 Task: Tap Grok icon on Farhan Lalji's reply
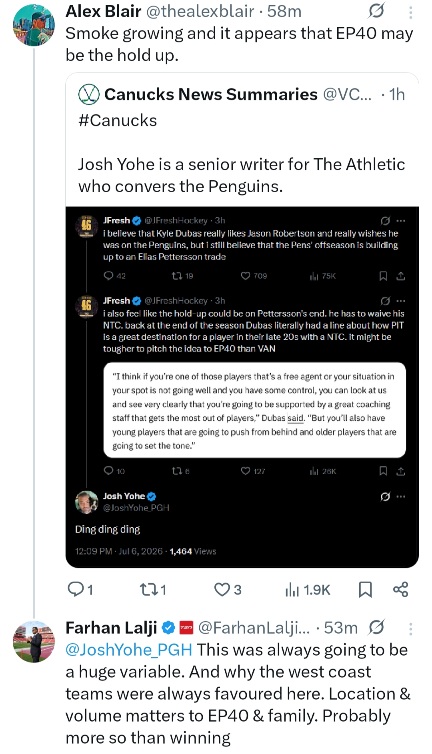click(x=377, y=628)
